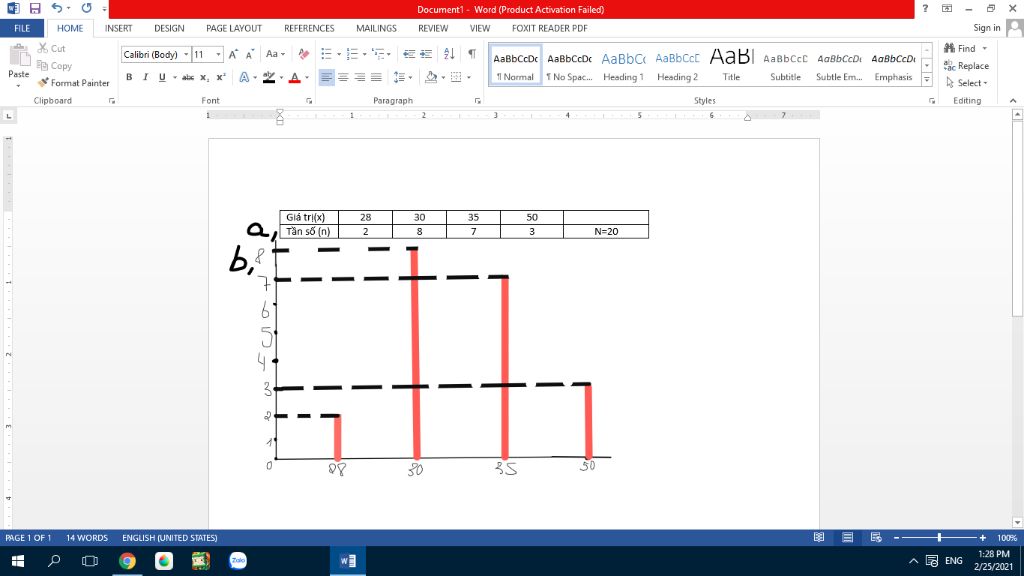This screenshot has height=576, width=1024.
Task: Toggle Subscript formatting
Action: click(204, 77)
